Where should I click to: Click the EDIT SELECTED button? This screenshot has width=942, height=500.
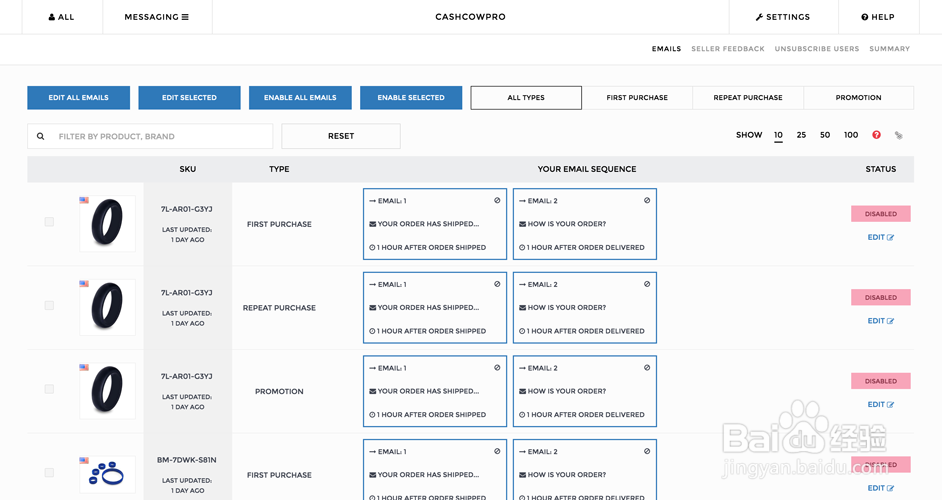click(189, 97)
